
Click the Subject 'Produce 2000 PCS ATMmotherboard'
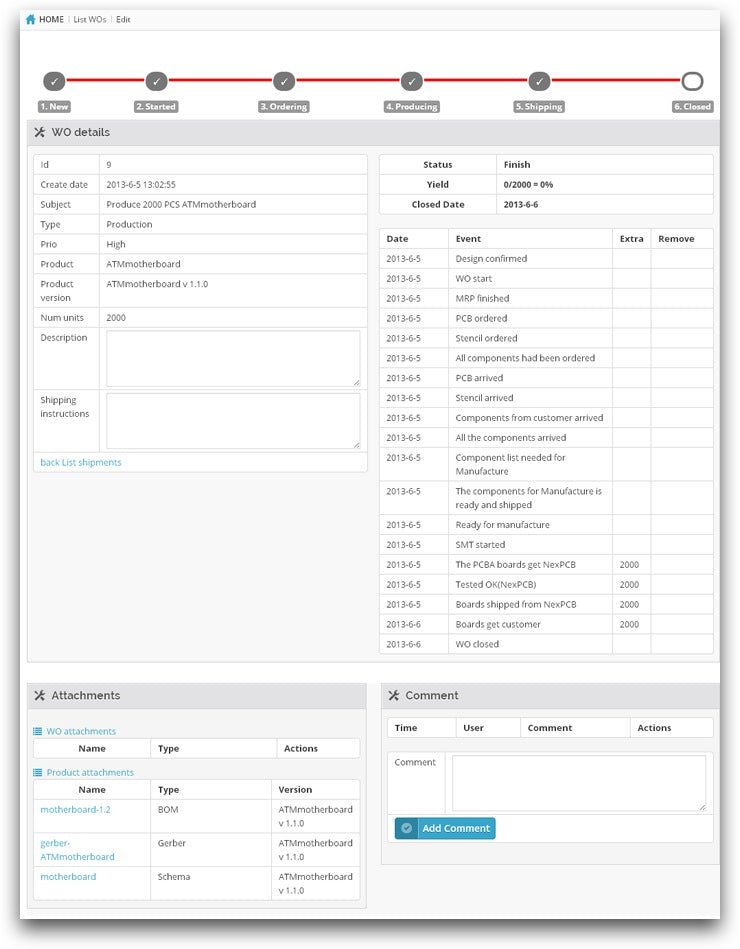pyautogui.click(x=182, y=205)
